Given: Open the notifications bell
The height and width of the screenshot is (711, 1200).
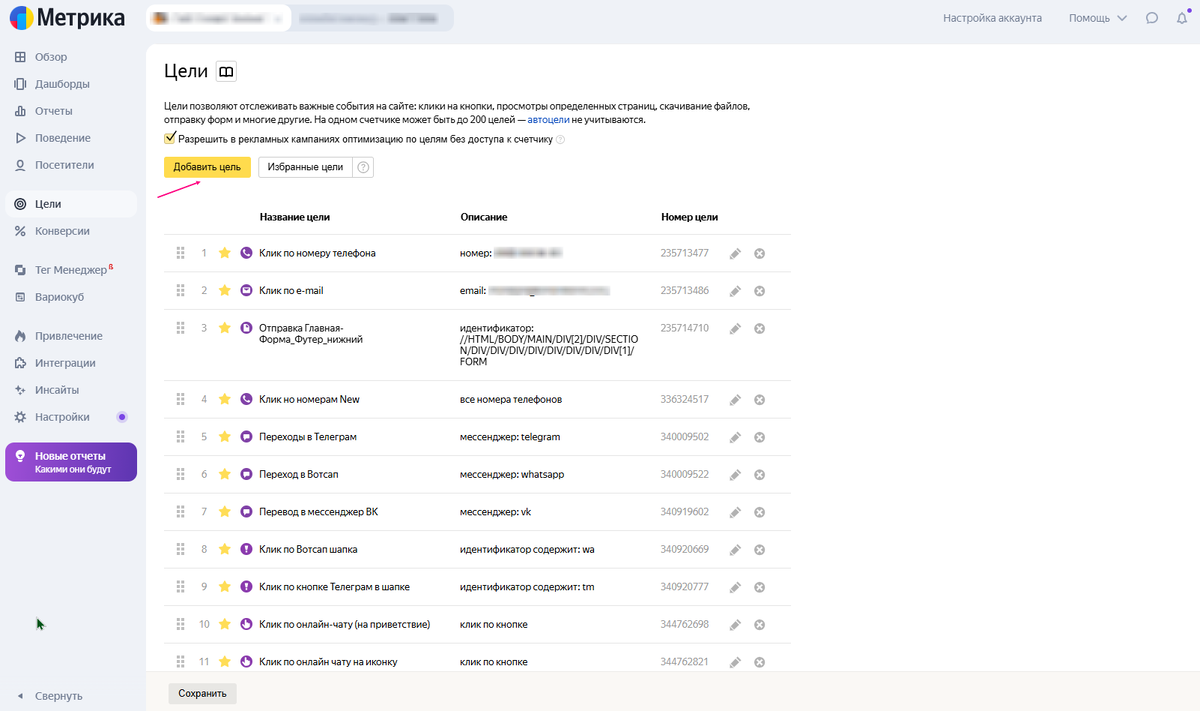Looking at the screenshot, I should (1180, 18).
